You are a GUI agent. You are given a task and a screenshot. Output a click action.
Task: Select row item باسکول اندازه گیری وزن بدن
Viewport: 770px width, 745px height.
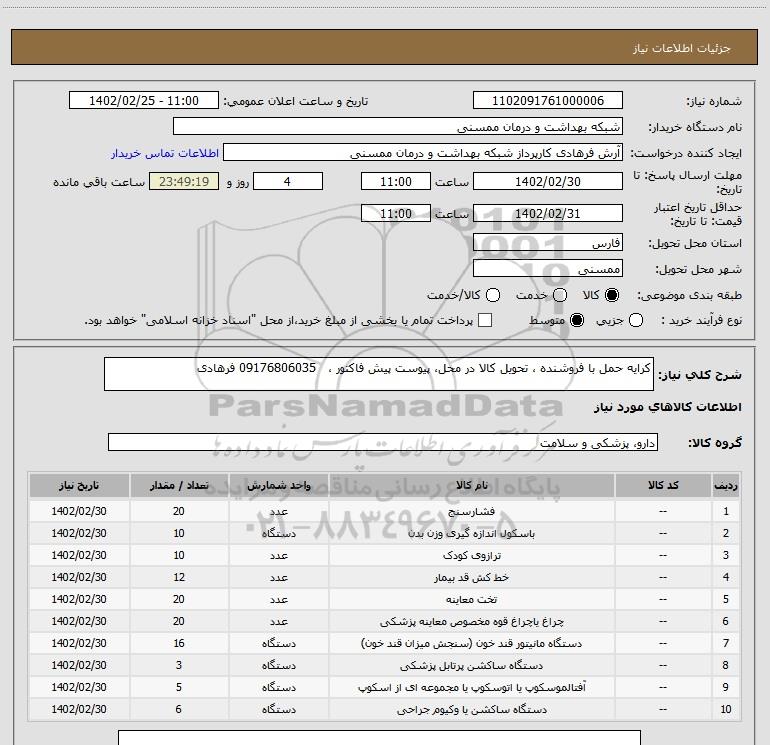pos(471,533)
